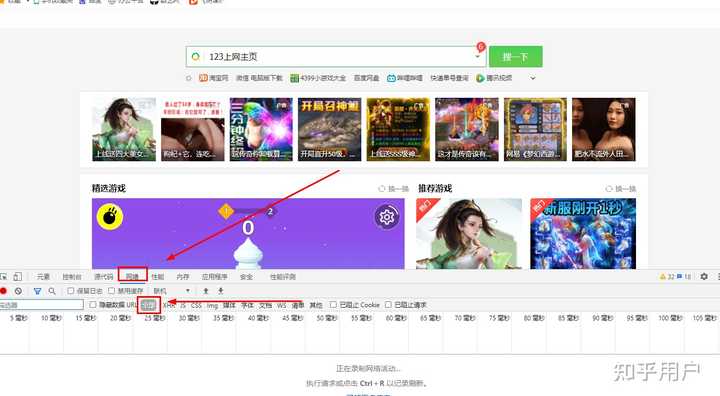Enable the 禁用缓存 checkbox
Image resolution: width=720 pixels, height=396 pixels.
click(112, 291)
